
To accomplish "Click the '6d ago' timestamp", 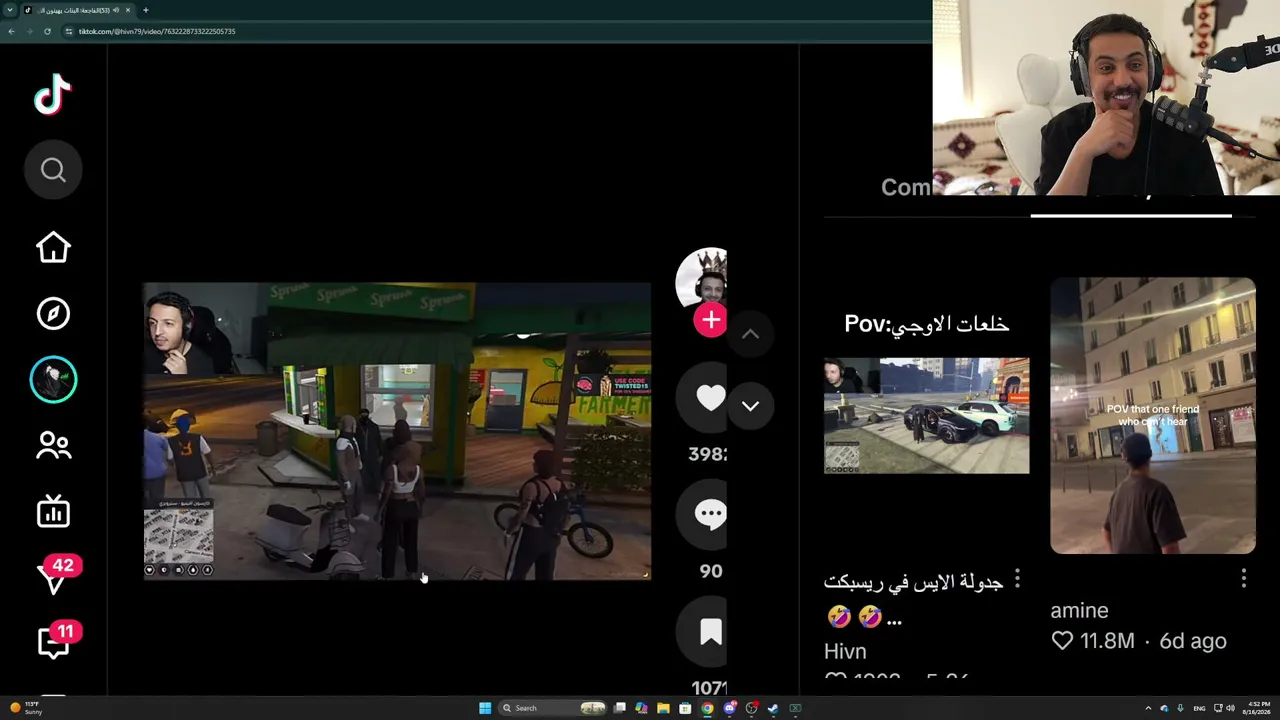I will coord(1193,641).
